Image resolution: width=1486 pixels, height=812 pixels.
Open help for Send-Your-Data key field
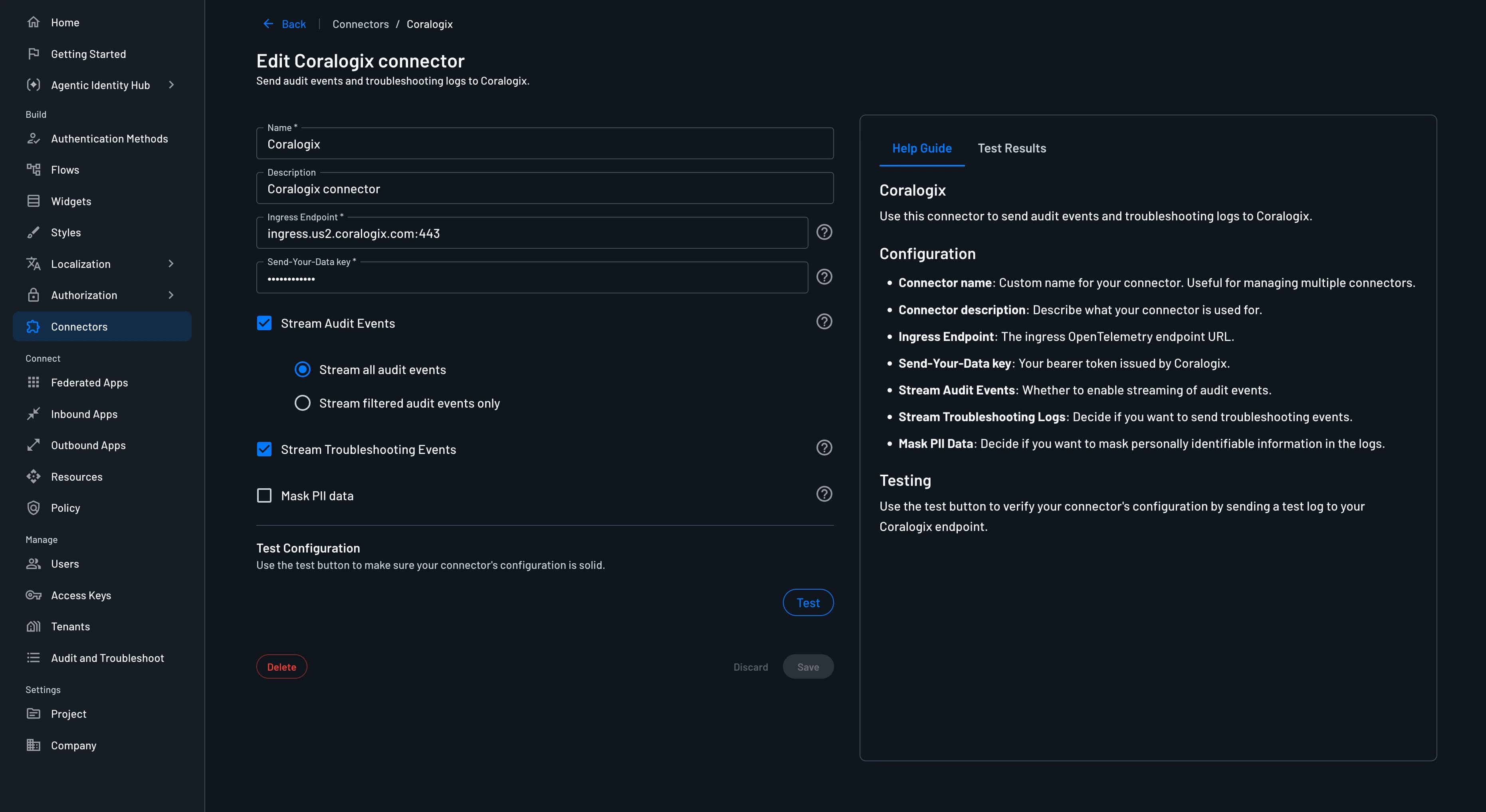click(824, 277)
